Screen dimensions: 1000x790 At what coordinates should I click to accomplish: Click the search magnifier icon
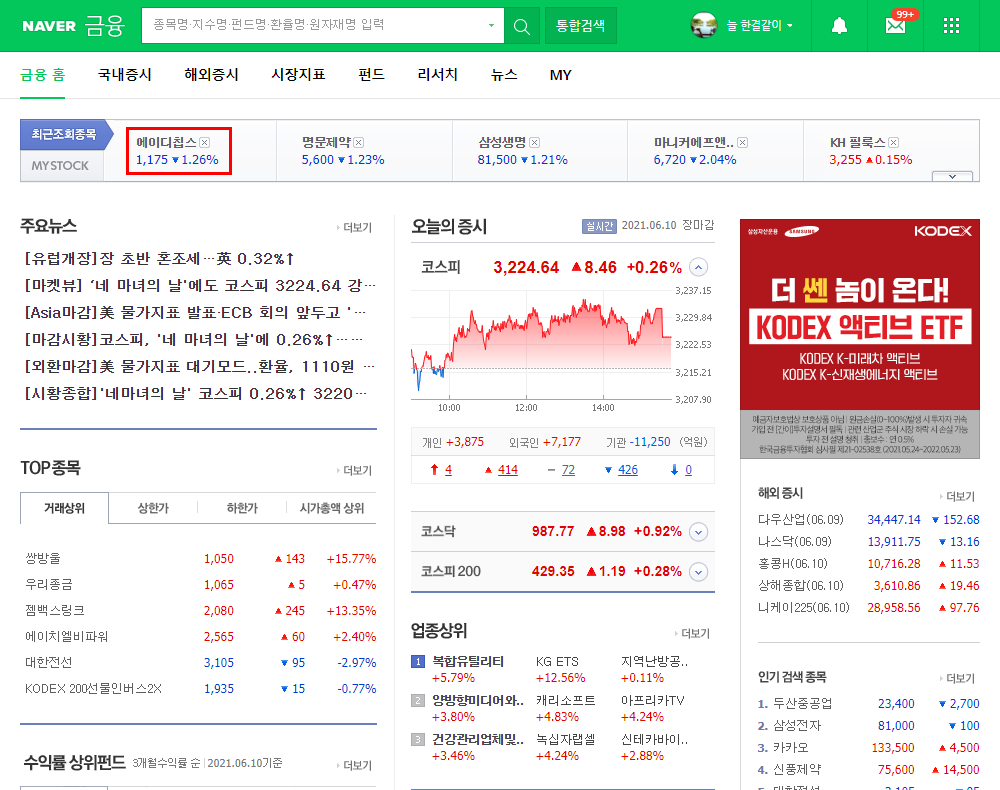[x=522, y=26]
